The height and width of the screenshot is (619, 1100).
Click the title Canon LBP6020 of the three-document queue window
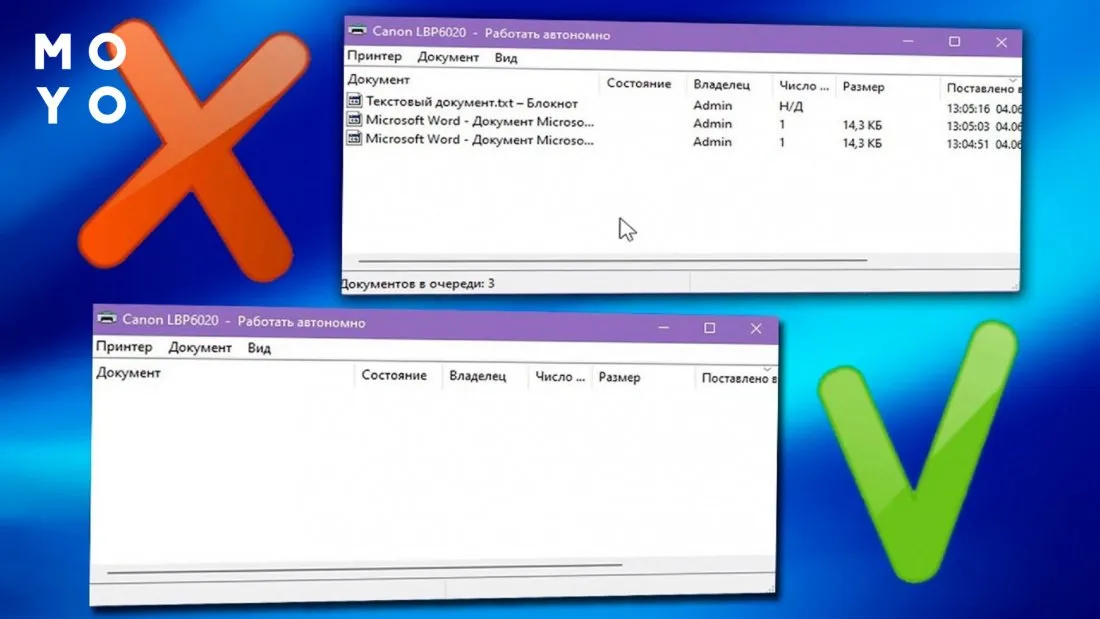pyautogui.click(x=419, y=32)
